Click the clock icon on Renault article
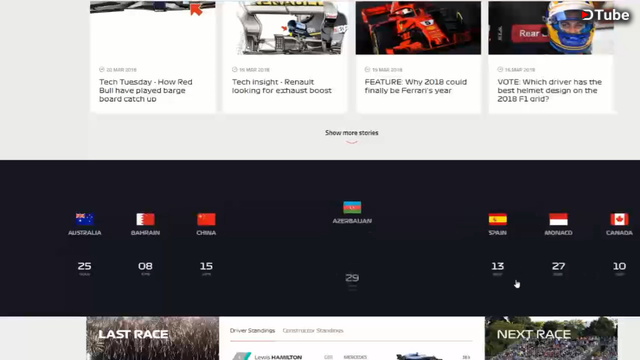This screenshot has width=640, height=360. point(235,69)
